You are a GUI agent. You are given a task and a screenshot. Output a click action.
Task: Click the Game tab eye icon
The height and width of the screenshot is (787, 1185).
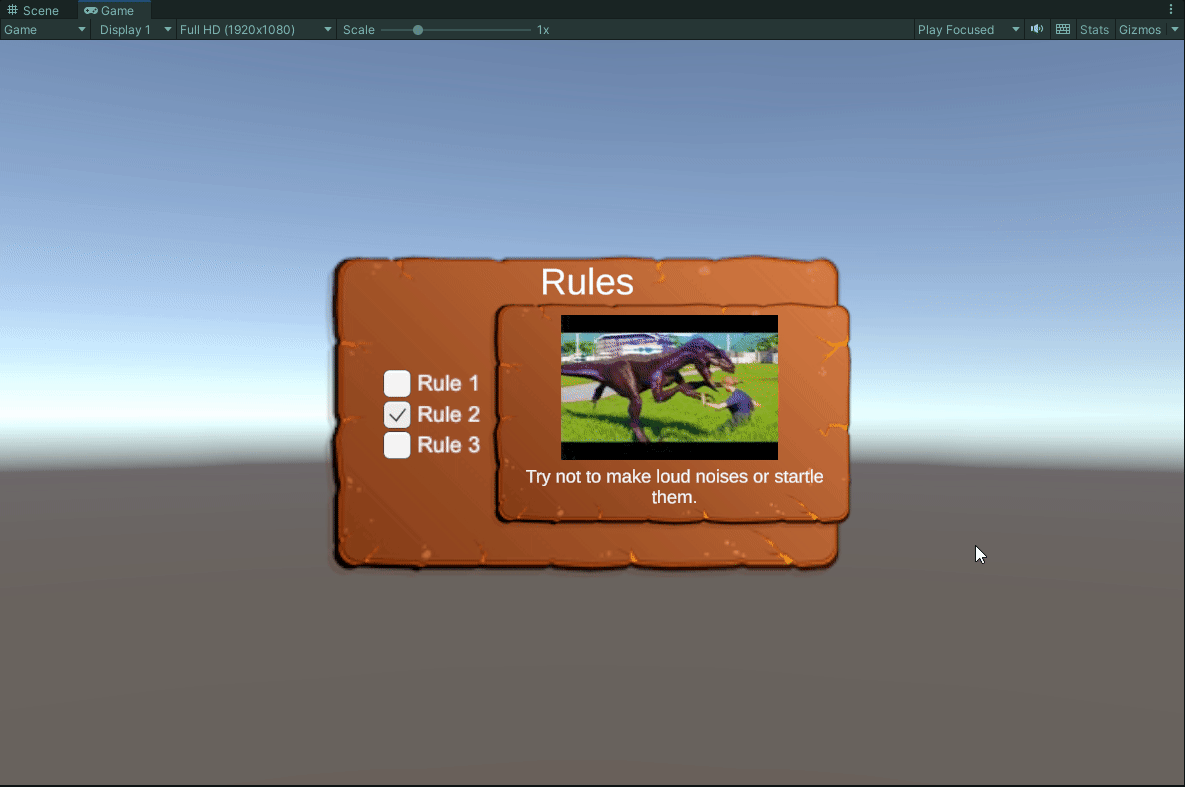pyautogui.click(x=89, y=10)
